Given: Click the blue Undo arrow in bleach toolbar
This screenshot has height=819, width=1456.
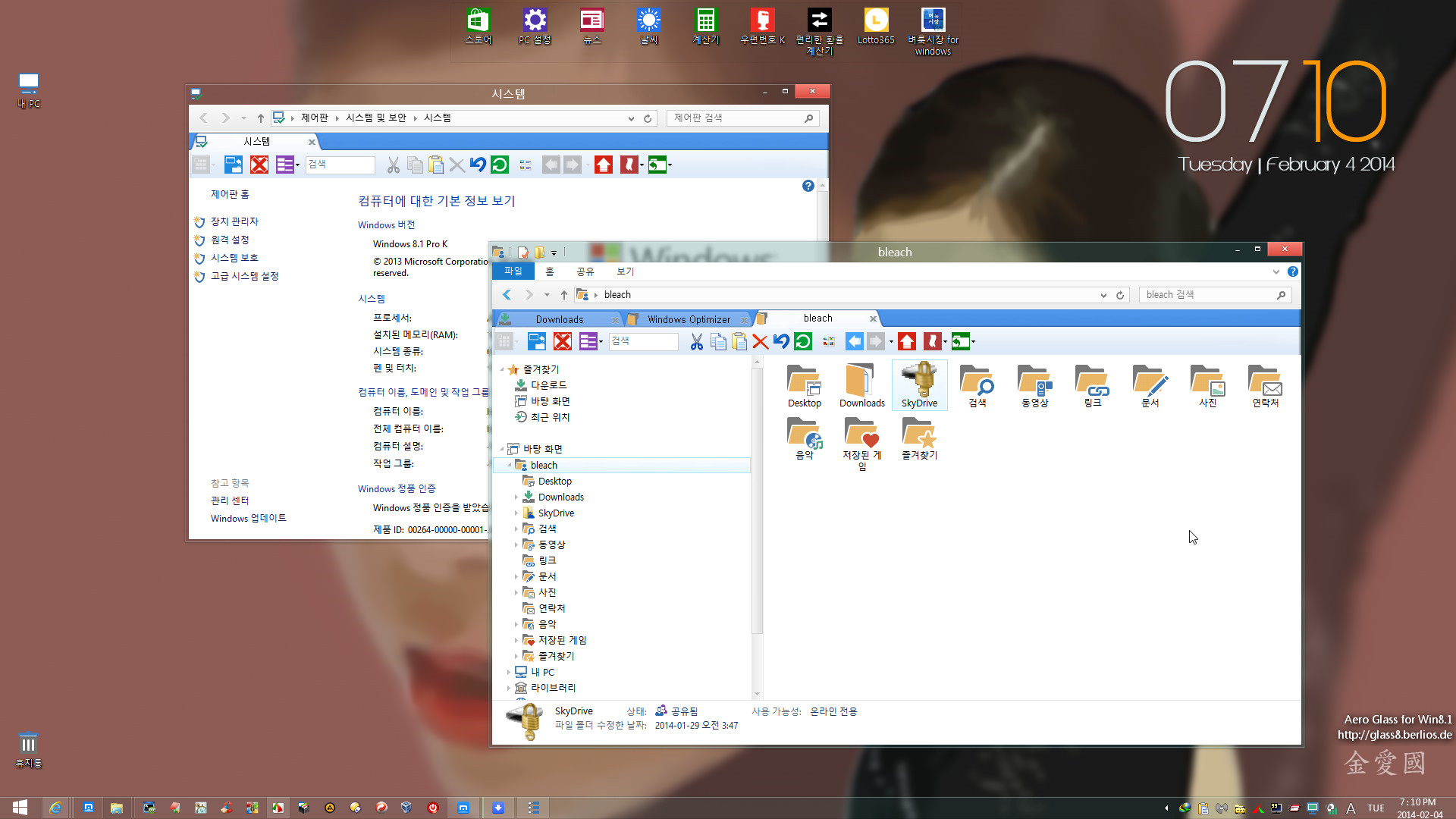Looking at the screenshot, I should 781,342.
